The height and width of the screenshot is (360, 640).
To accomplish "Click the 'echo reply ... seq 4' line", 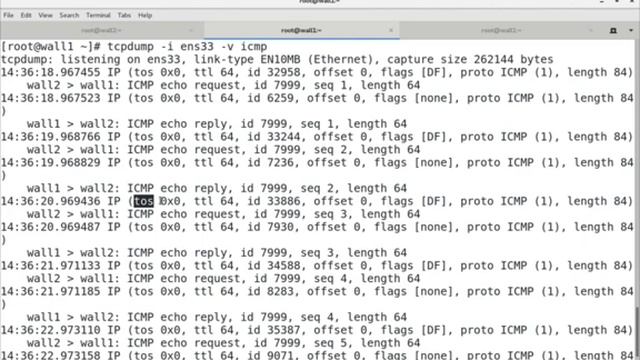I will [x=217, y=317].
